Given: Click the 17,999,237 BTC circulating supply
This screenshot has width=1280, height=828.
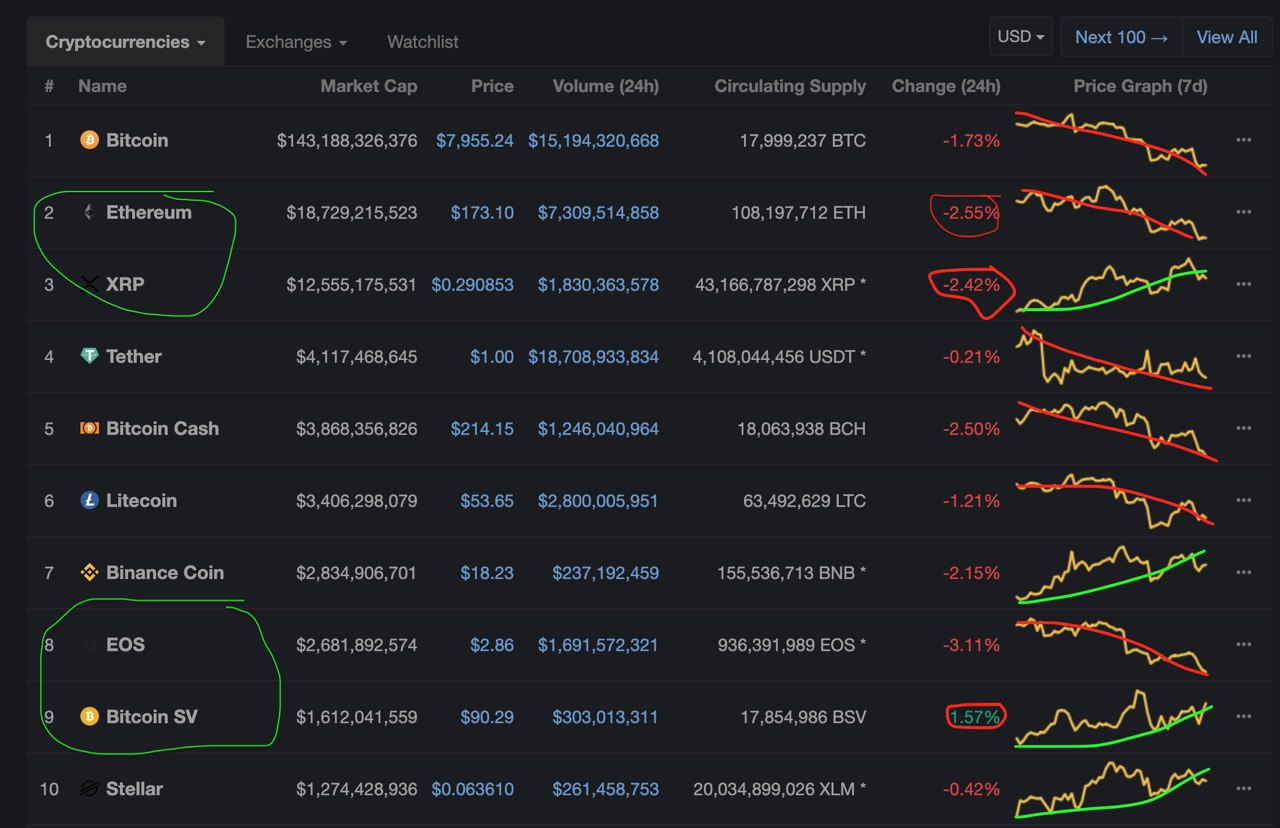Looking at the screenshot, I should (x=803, y=140).
